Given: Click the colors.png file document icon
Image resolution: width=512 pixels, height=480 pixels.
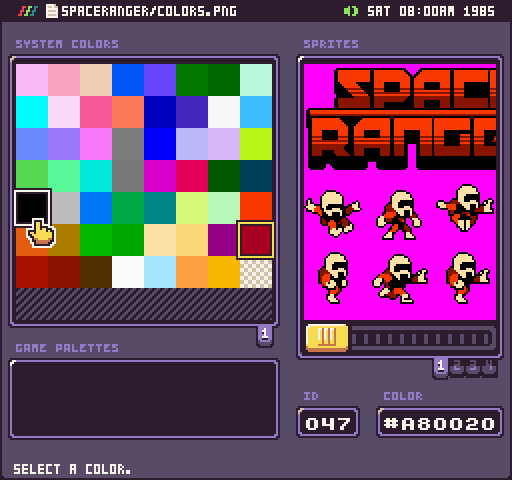Looking at the screenshot, I should (52, 11).
